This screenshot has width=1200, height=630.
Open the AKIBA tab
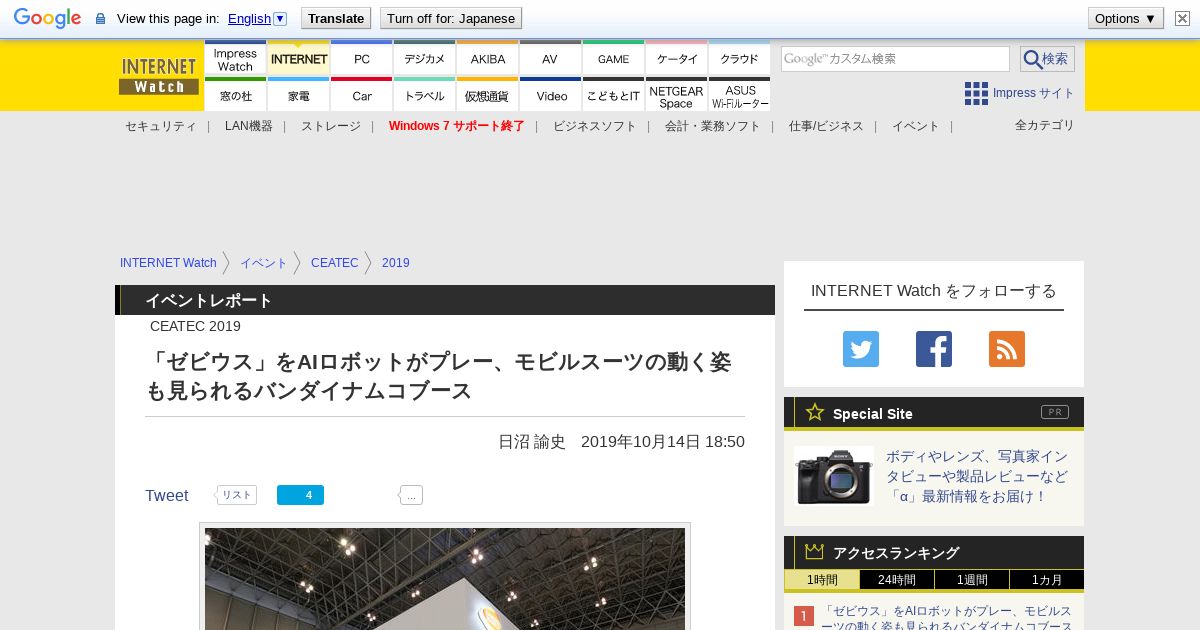488,59
